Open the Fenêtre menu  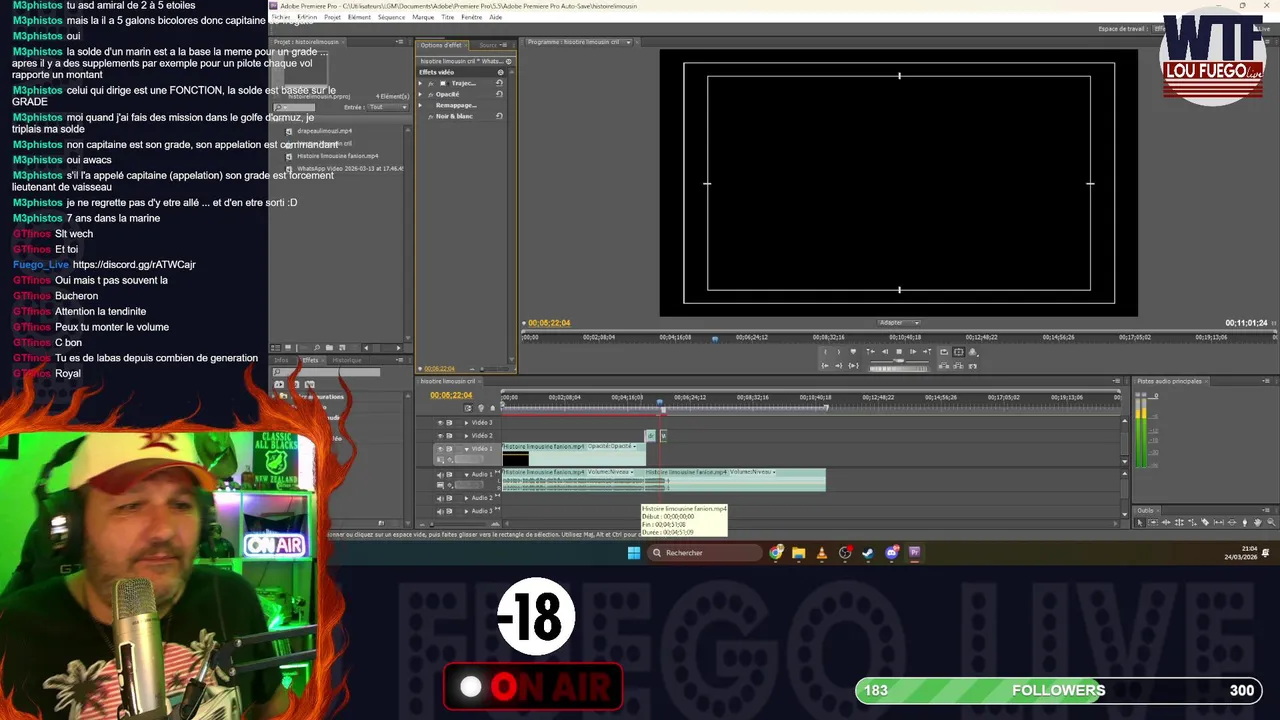tap(471, 17)
